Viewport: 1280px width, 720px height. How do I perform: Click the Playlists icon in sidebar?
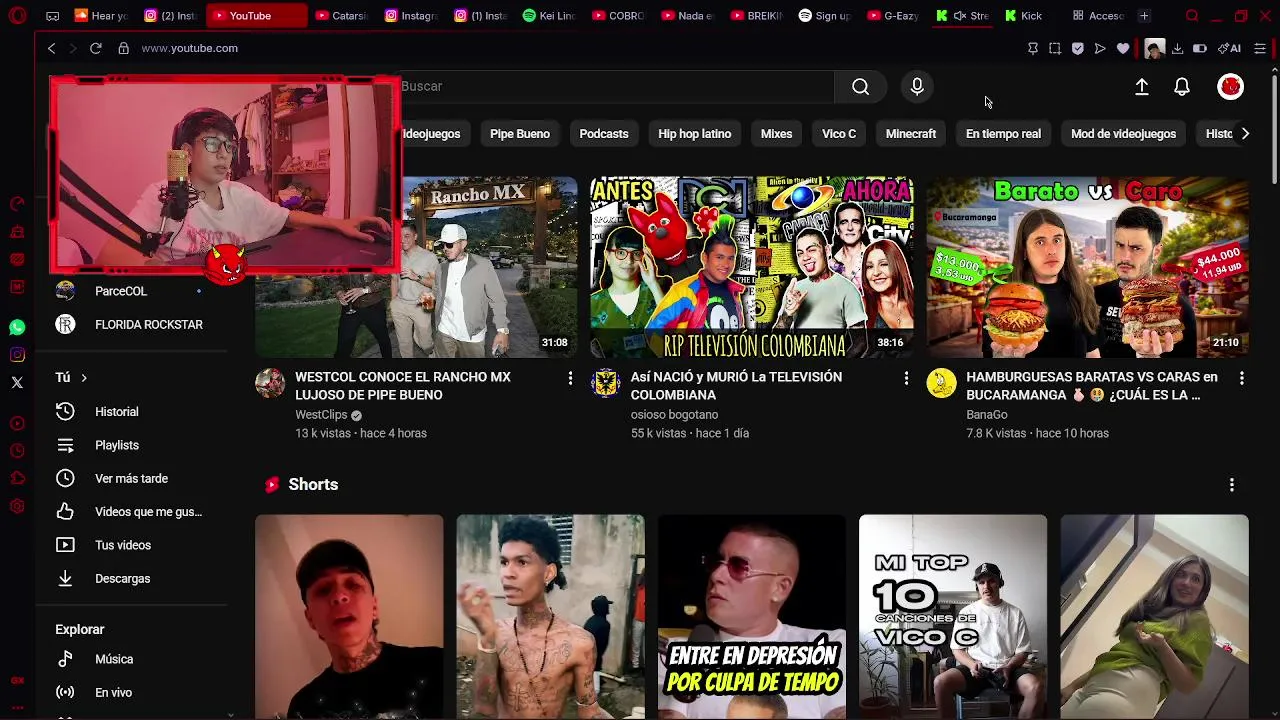tap(65, 445)
